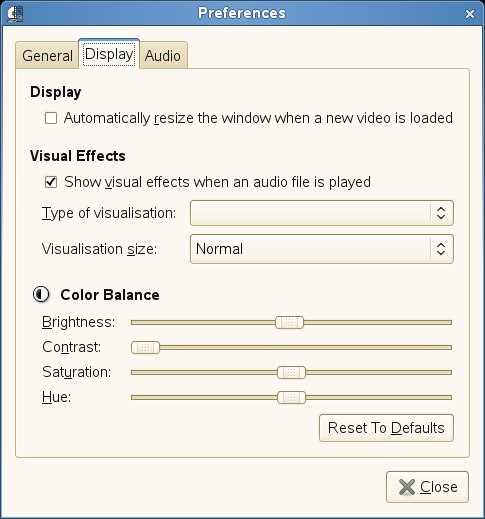The width and height of the screenshot is (485, 519).
Task: Open the Audio tab
Action: [x=163, y=55]
